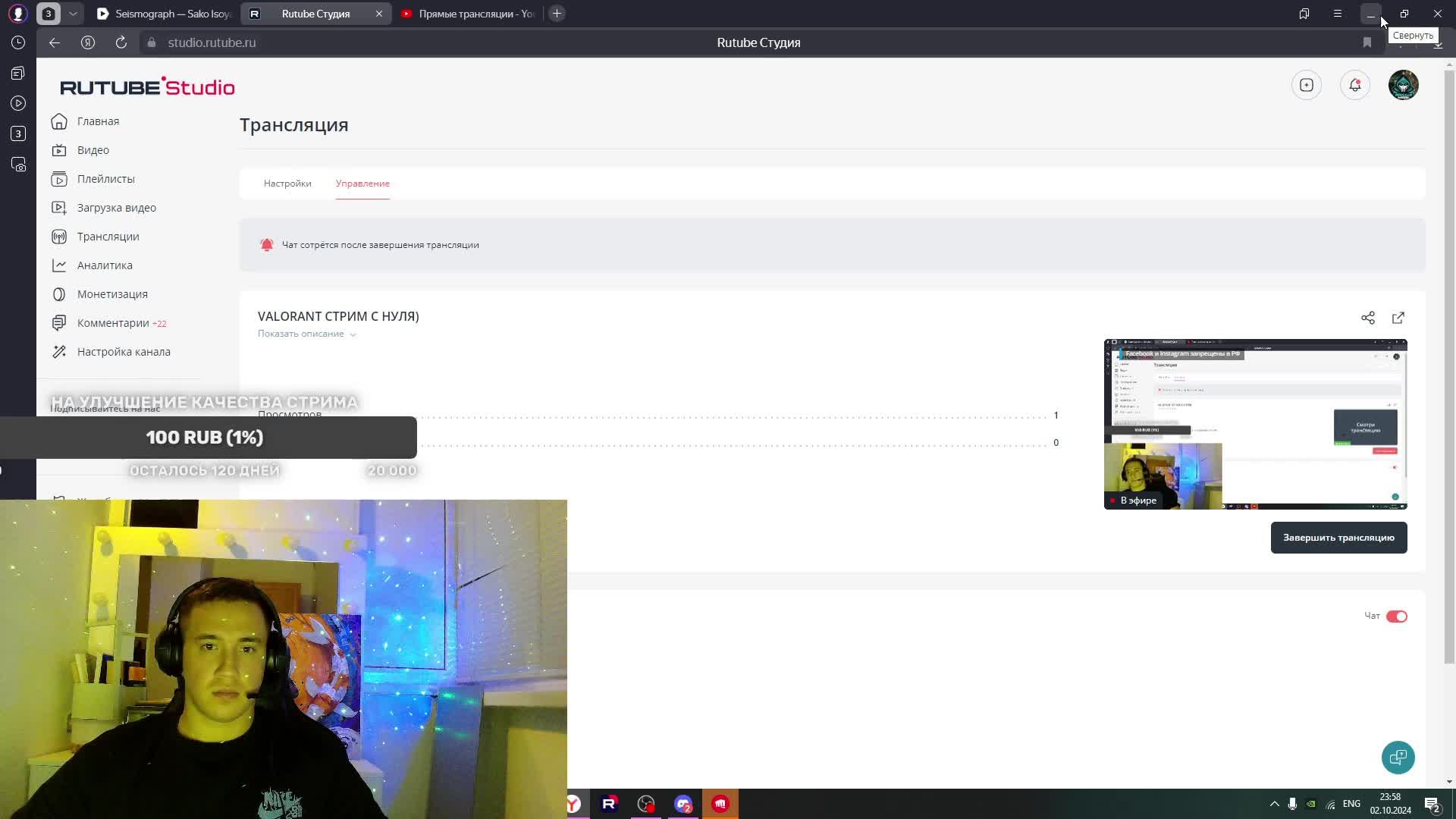Screen dimensions: 1456x819
Task: Click the share stream icon
Action: coord(1367,318)
